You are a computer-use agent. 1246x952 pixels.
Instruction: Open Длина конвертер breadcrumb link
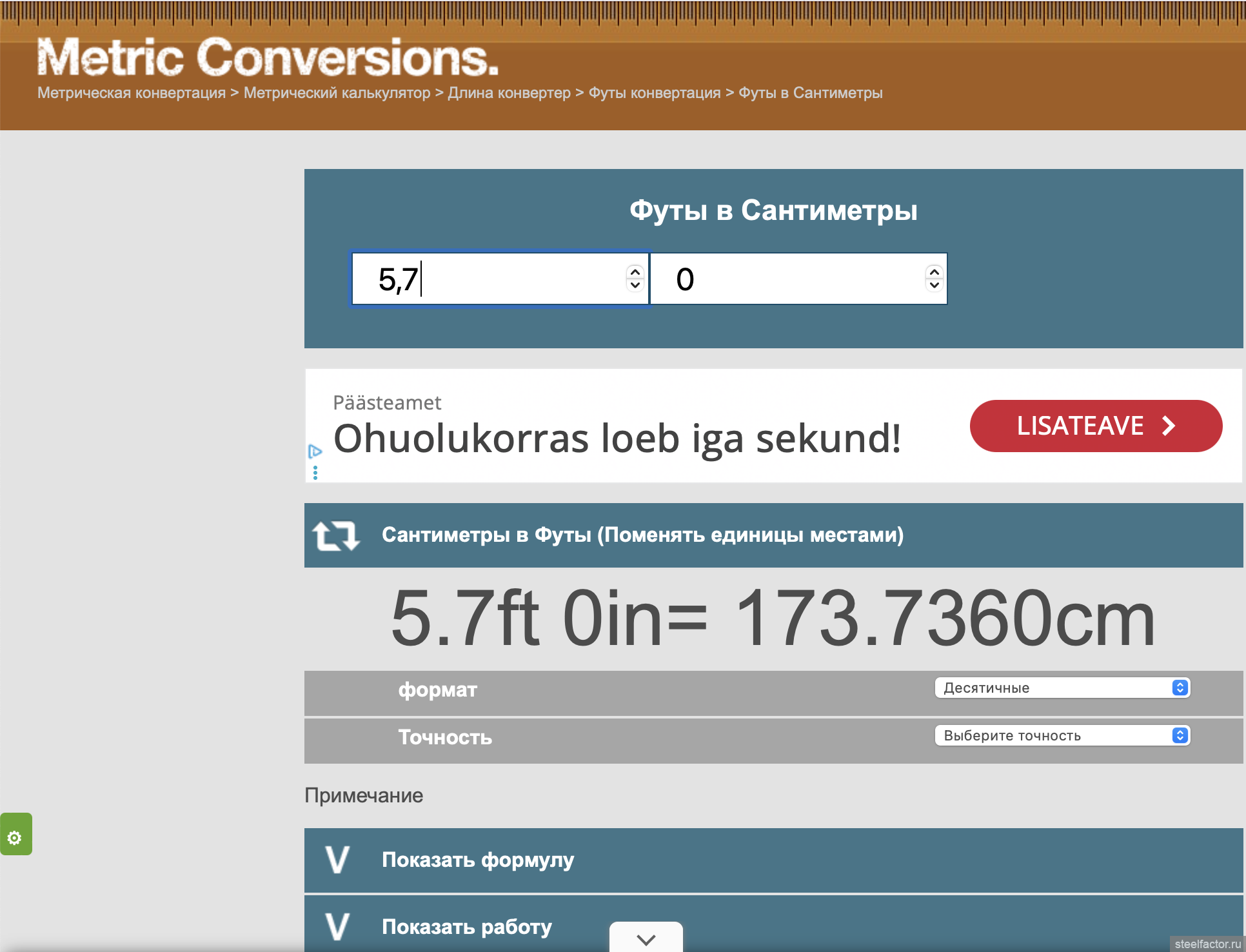[509, 93]
